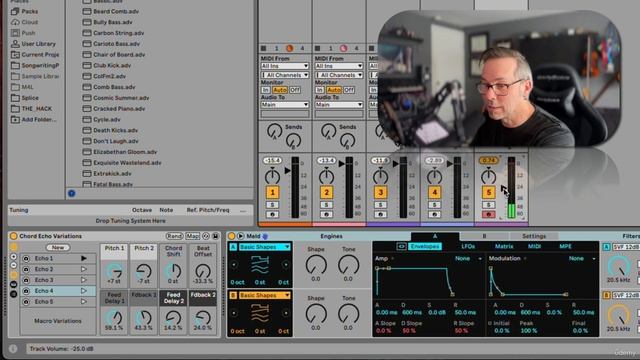
Task: Open the LFOs tab in Meld
Action: [x=468, y=247]
